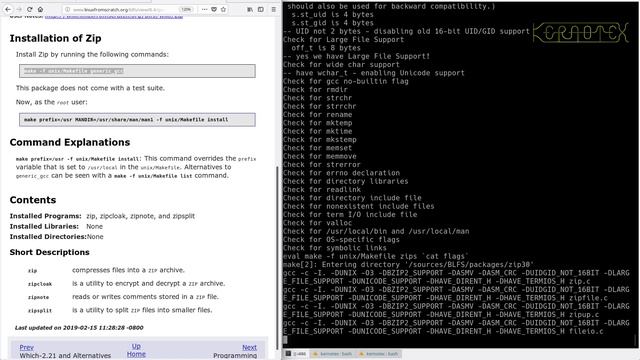Open the Prev page link
Image resolution: width=640 pixels, height=360 pixels.
point(27,347)
